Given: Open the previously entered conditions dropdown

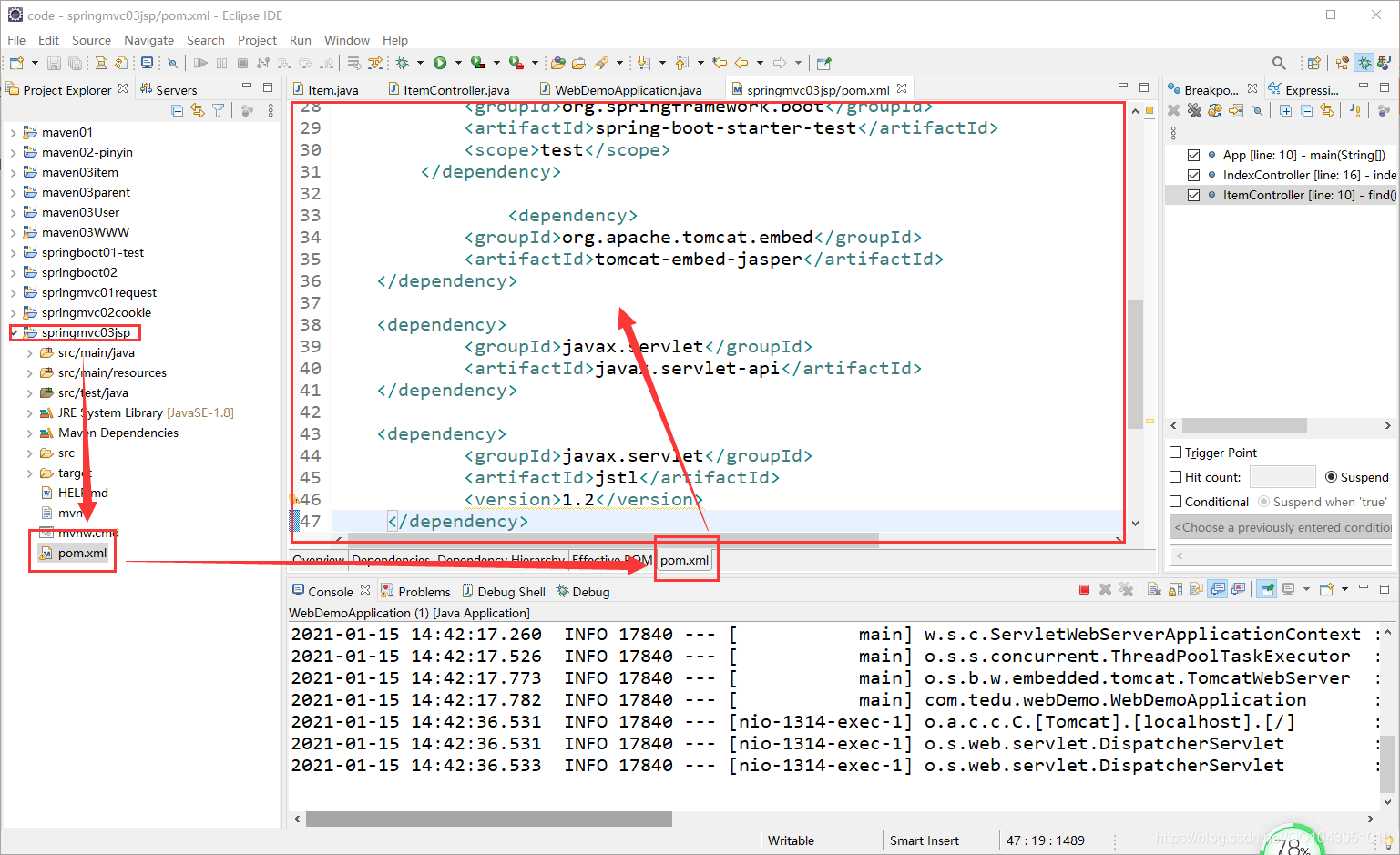Looking at the screenshot, I should [1281, 527].
